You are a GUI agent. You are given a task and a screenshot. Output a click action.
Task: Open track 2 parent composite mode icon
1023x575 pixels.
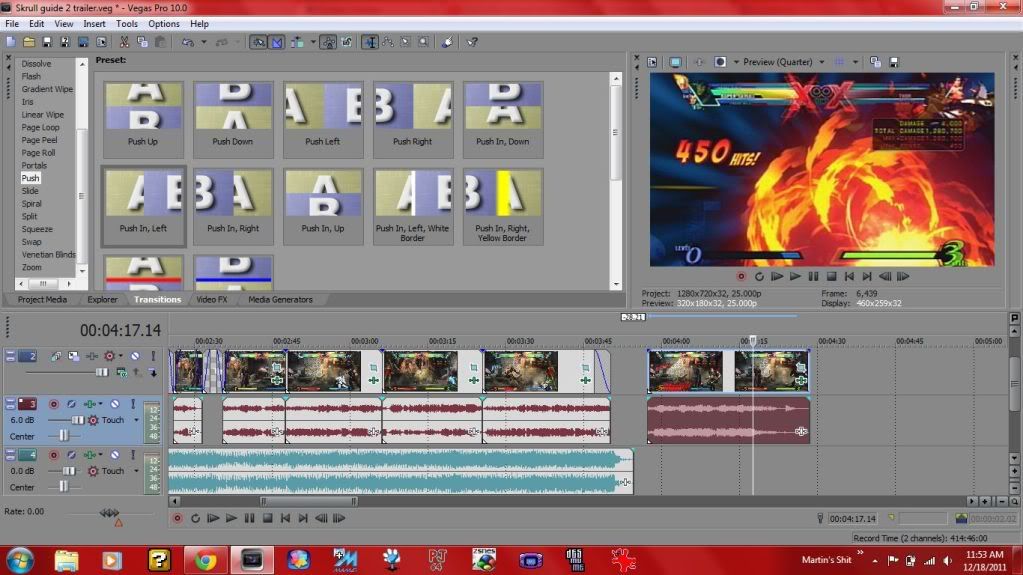pyautogui.click(x=121, y=373)
